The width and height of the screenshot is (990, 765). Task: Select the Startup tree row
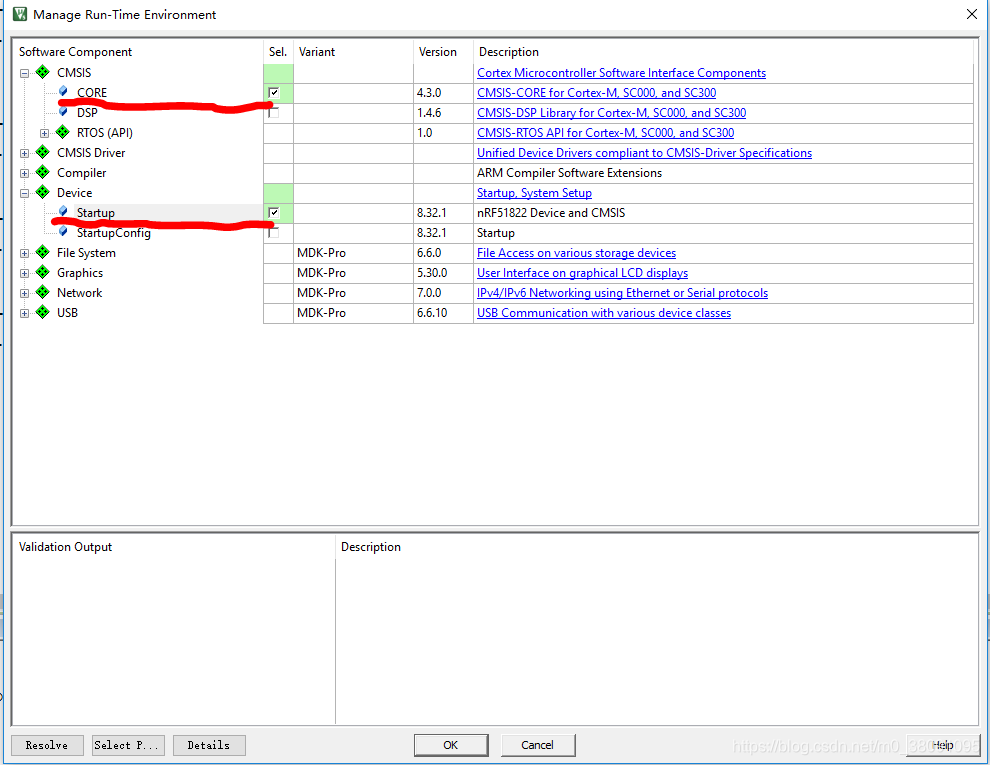pyautogui.click(x=95, y=213)
